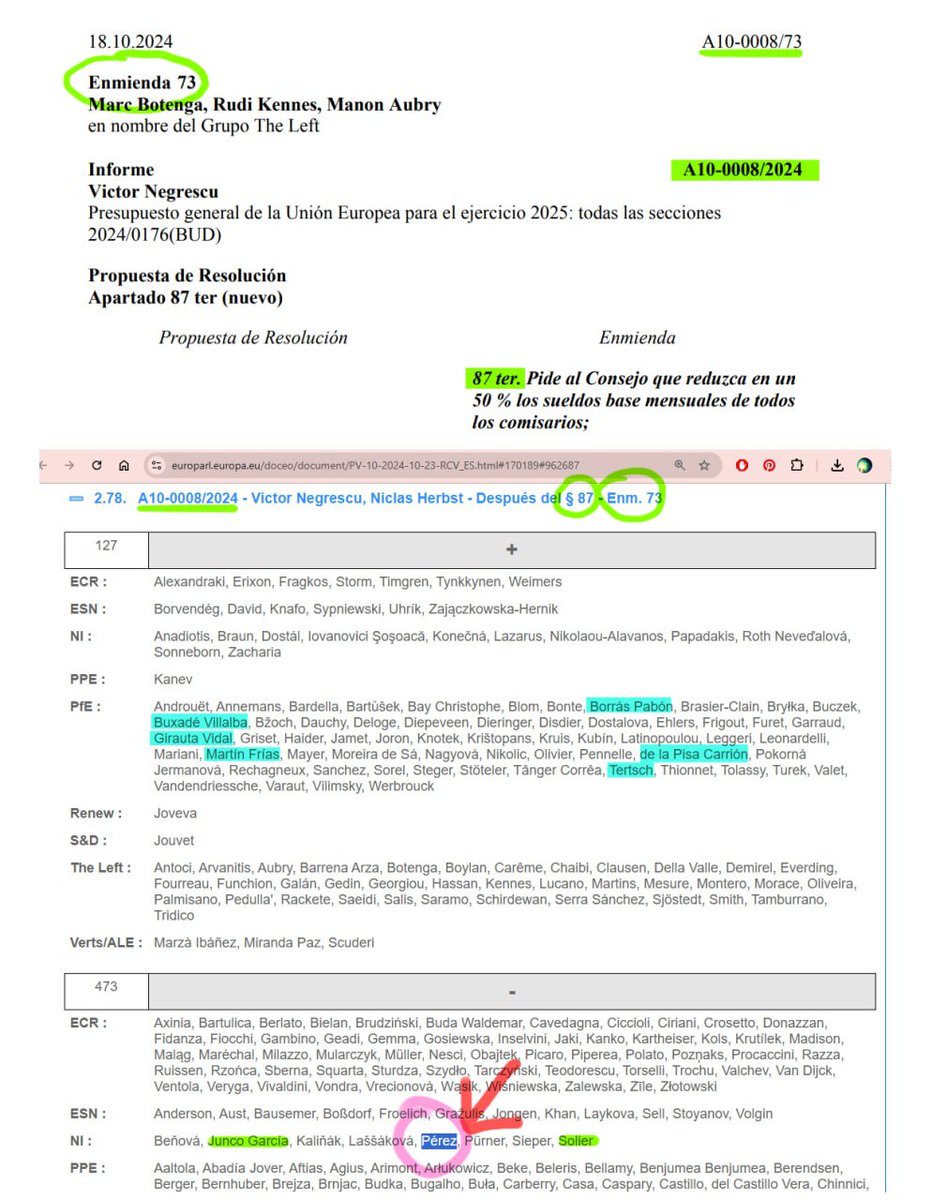Select the name Marzà Ibáñez

(197, 942)
